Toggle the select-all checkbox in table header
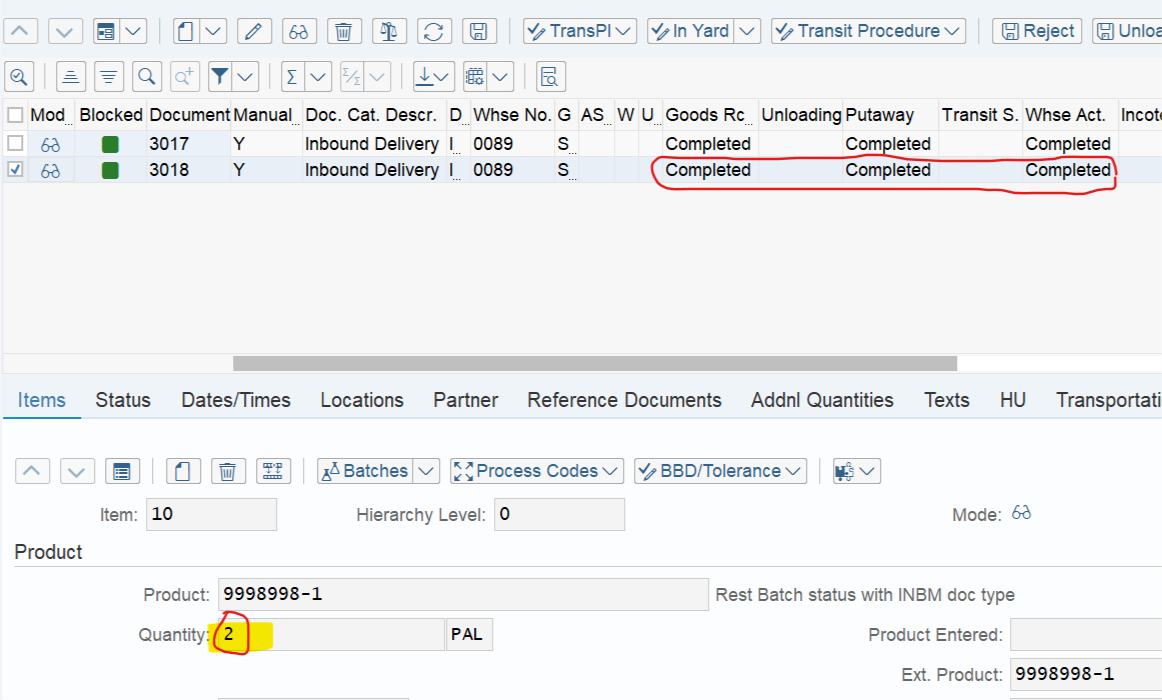This screenshot has height=700, width=1162. (x=15, y=115)
